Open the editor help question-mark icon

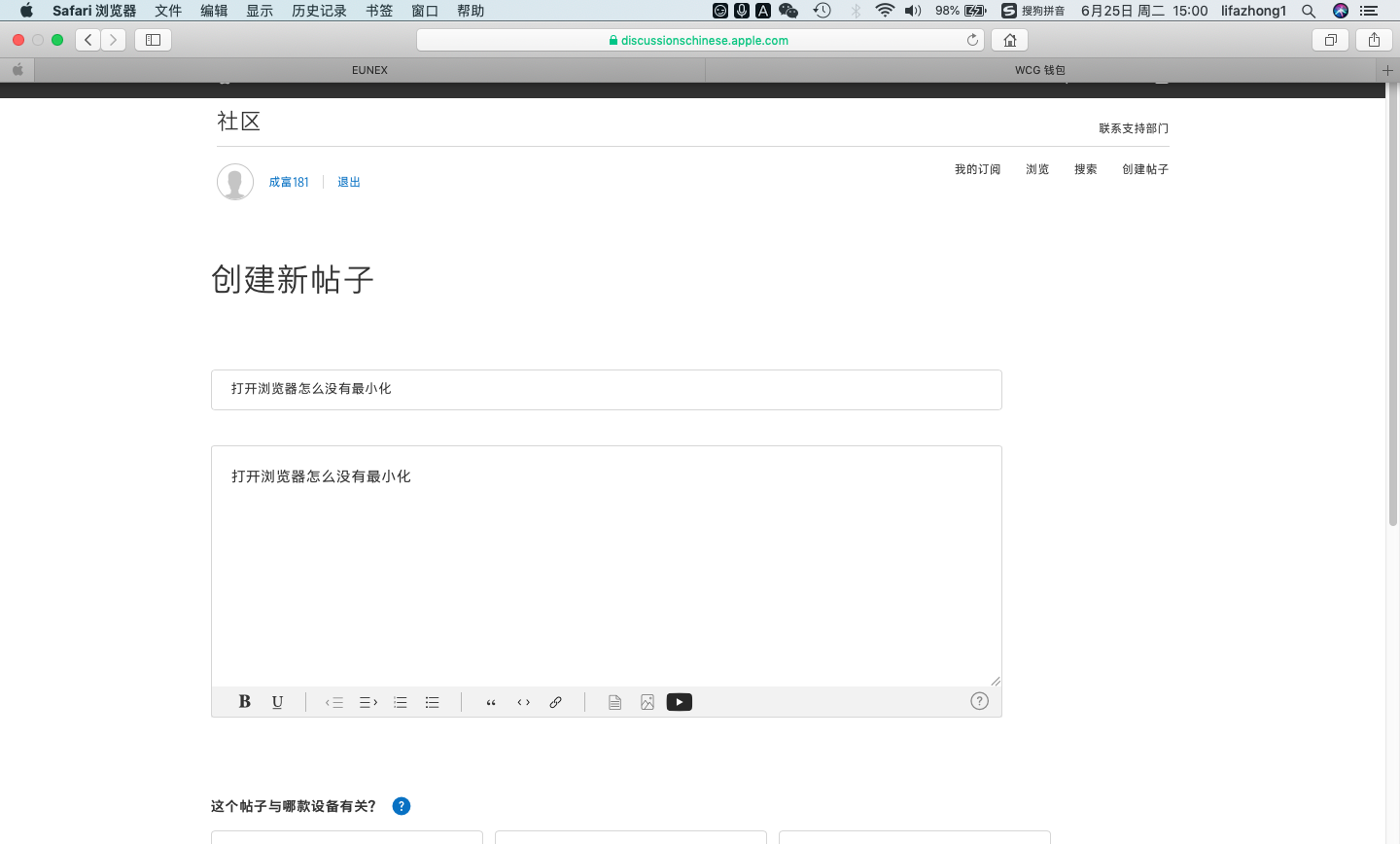pyautogui.click(x=979, y=701)
